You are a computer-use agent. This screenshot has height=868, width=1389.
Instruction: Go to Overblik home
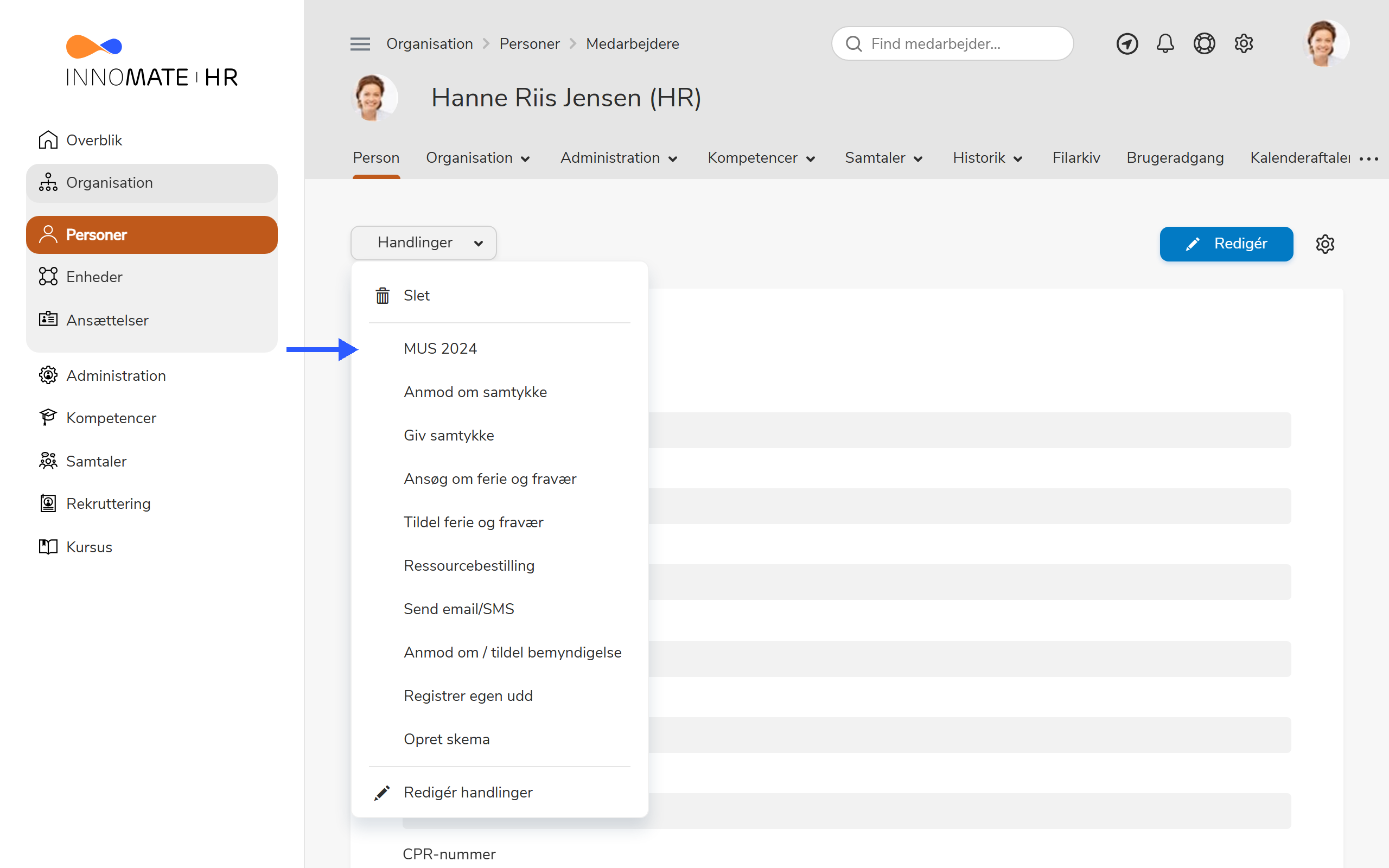[x=93, y=140]
